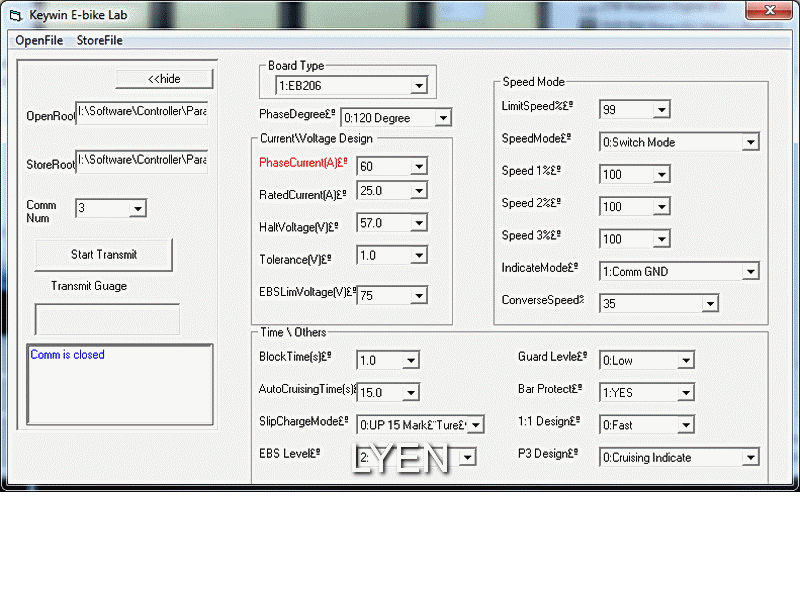
Task: Expand the PhaseCurrent(A) dropdown
Action: [419, 166]
